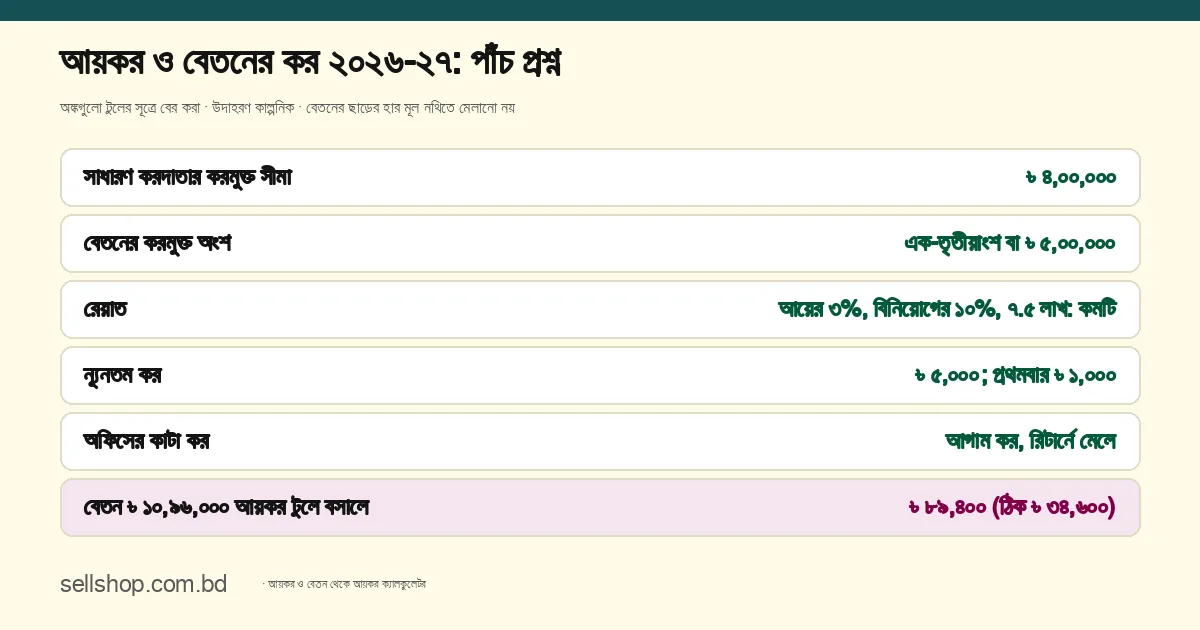Click footer text আয়কর ও বেতন থেকে আয়কর ক্যালকুলেটর
Screen dimensions: 1200x630
pyautogui.click(x=347, y=584)
